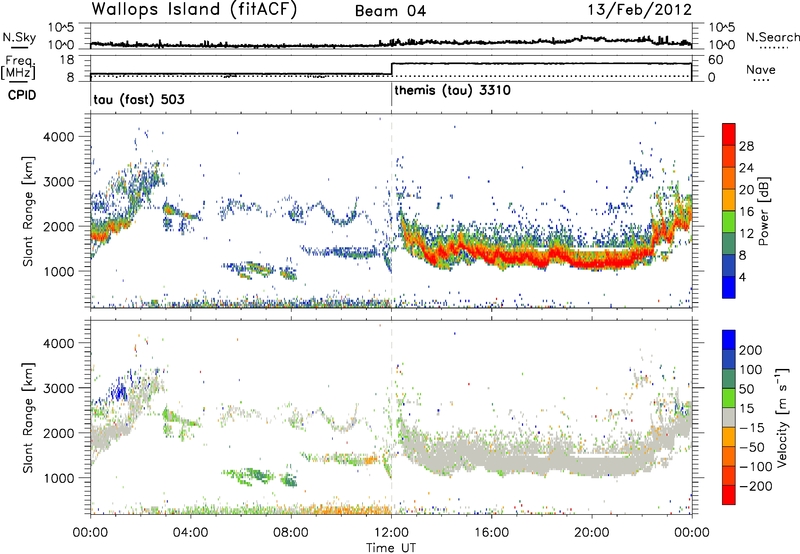Click the '16:00' time axis tick label
This screenshot has width=800, height=554.
tap(491, 533)
